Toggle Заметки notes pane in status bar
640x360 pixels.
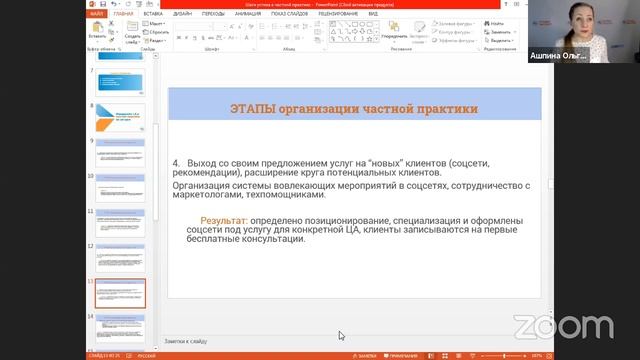pyautogui.click(x=364, y=356)
